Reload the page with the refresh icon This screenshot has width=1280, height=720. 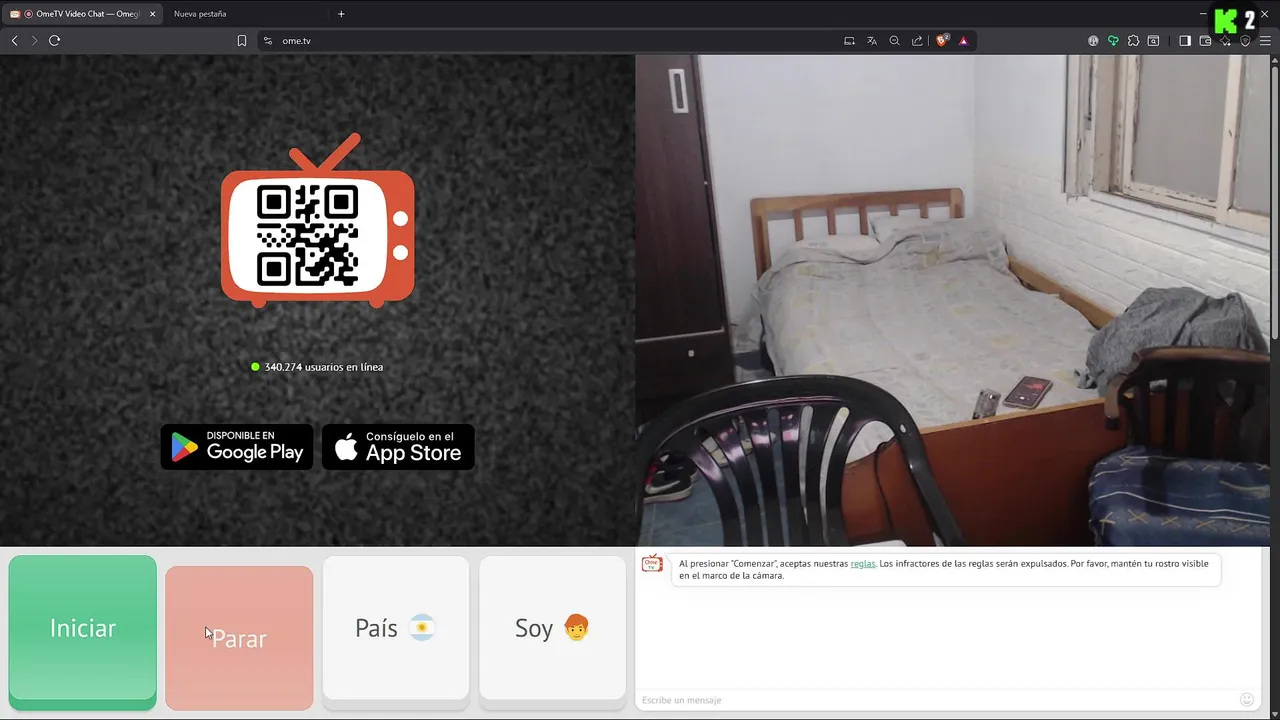tap(55, 41)
